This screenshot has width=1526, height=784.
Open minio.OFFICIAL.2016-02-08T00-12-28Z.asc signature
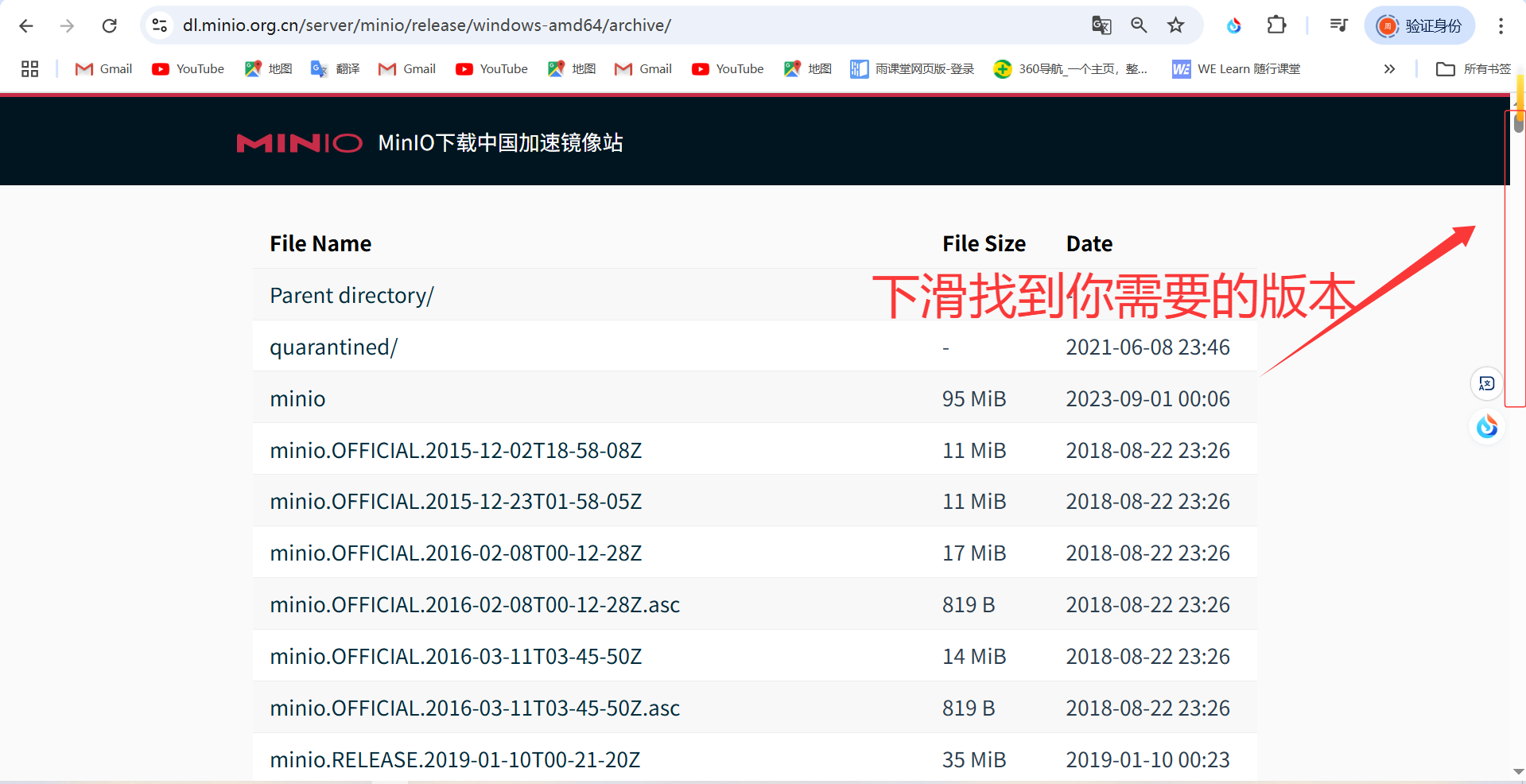(475, 605)
